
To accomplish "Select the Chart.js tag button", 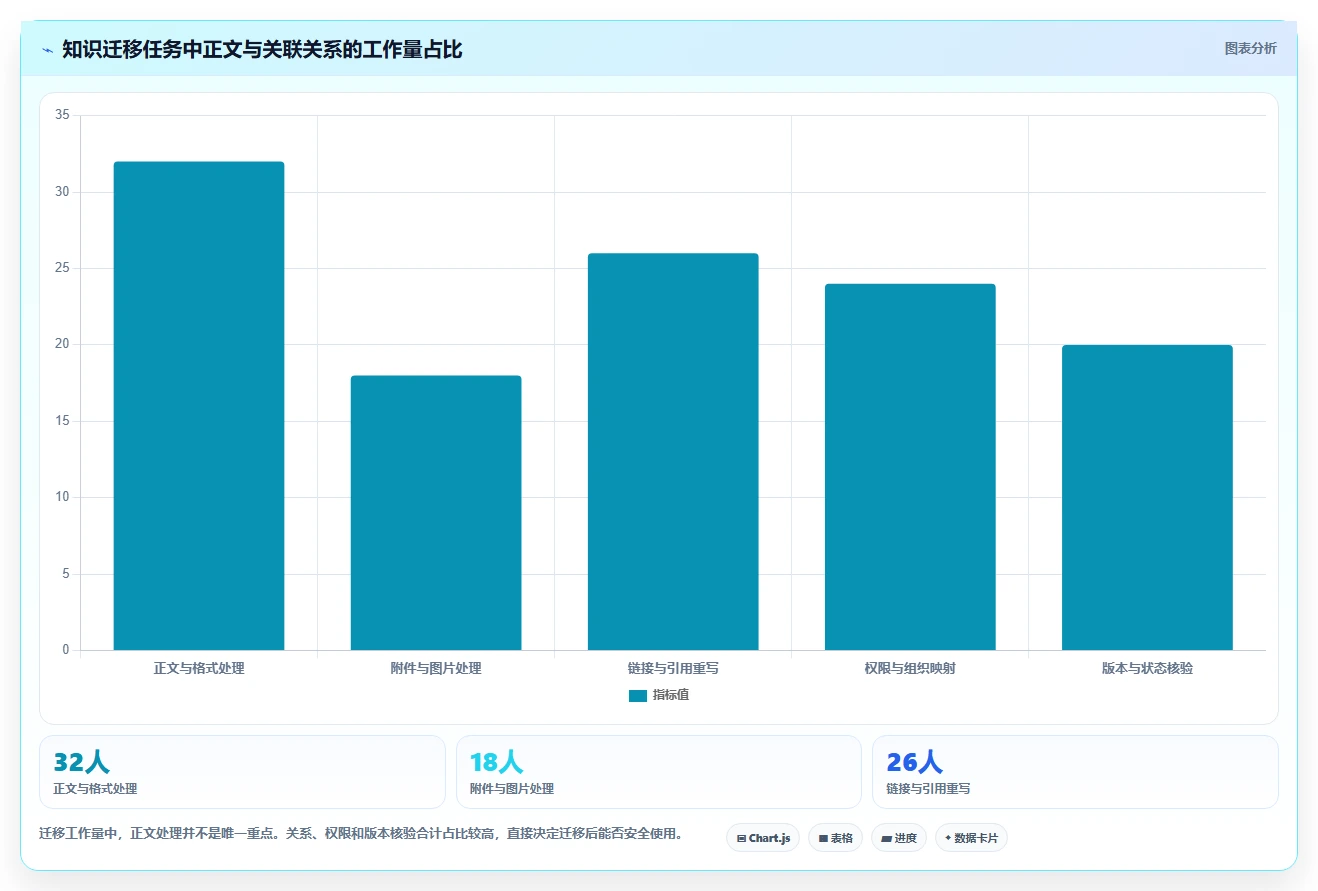I will click(763, 838).
